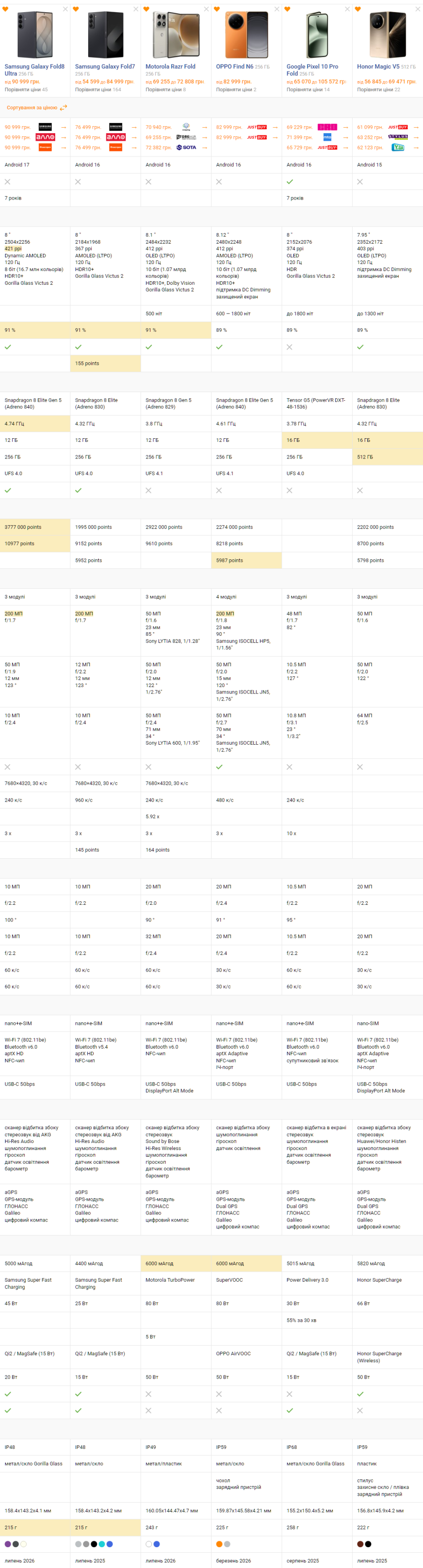
Task: Remove Honor Magic V5 from comparison
Action: (x=417, y=9)
